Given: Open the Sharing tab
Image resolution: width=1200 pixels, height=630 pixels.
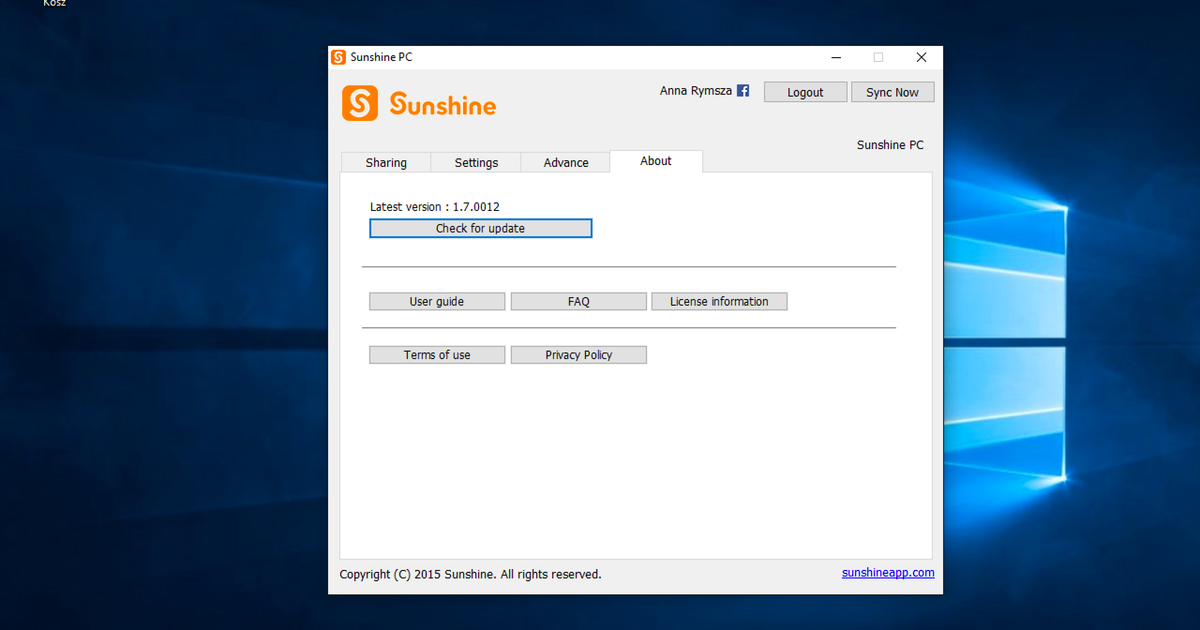Looking at the screenshot, I should (x=386, y=162).
